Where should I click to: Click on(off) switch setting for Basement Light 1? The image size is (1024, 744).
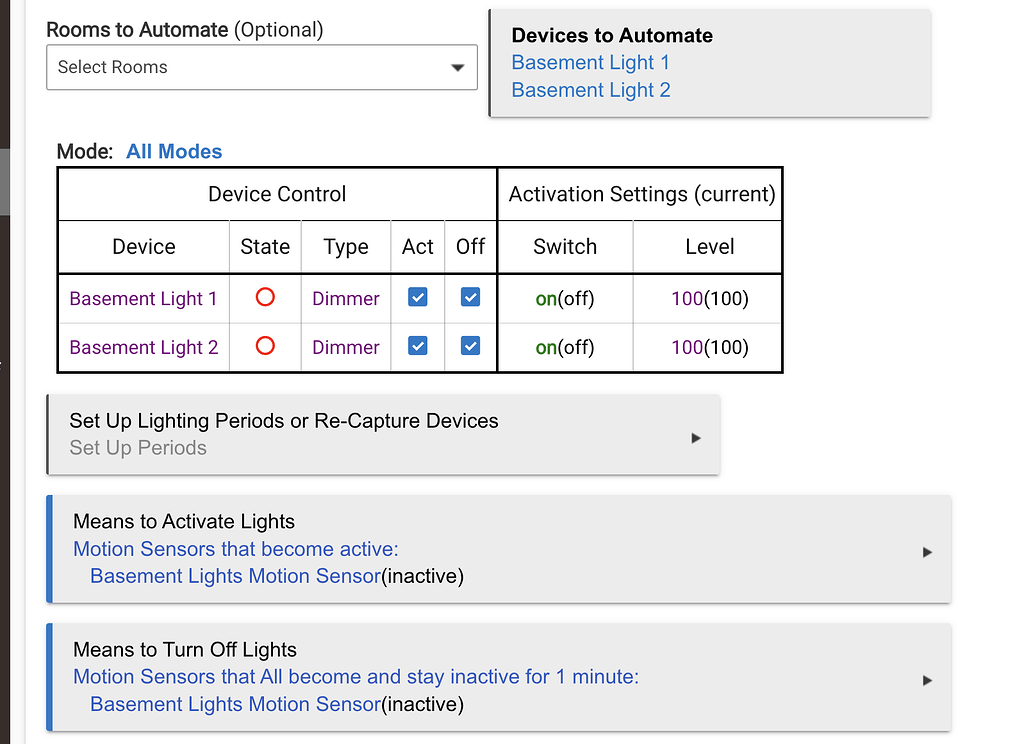[x=564, y=298]
